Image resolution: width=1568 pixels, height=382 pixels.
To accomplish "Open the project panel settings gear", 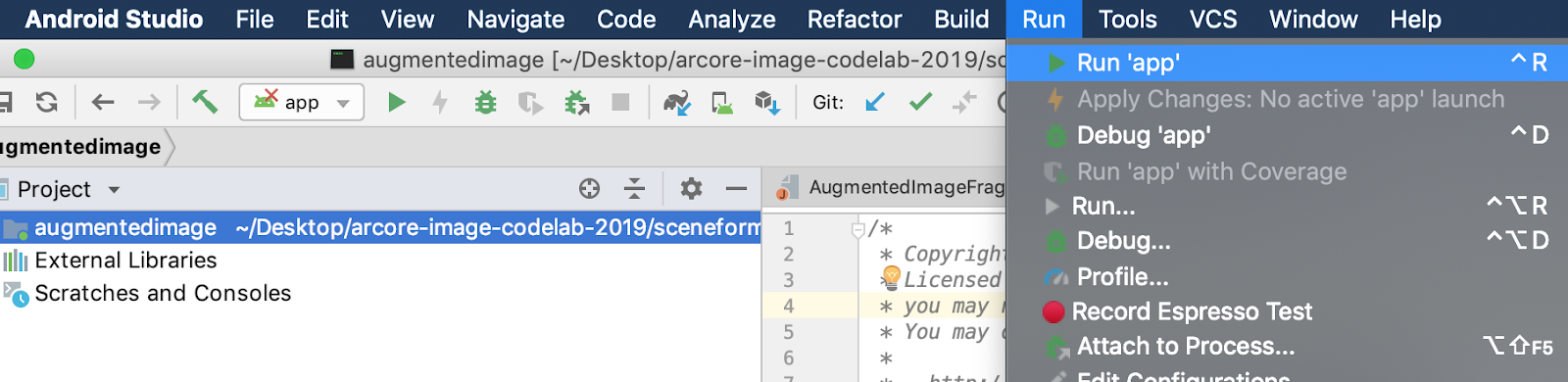I will point(691,188).
